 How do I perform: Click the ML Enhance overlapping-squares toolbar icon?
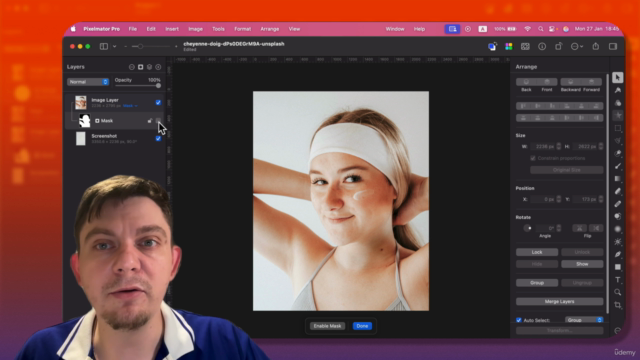pyautogui.click(x=493, y=47)
